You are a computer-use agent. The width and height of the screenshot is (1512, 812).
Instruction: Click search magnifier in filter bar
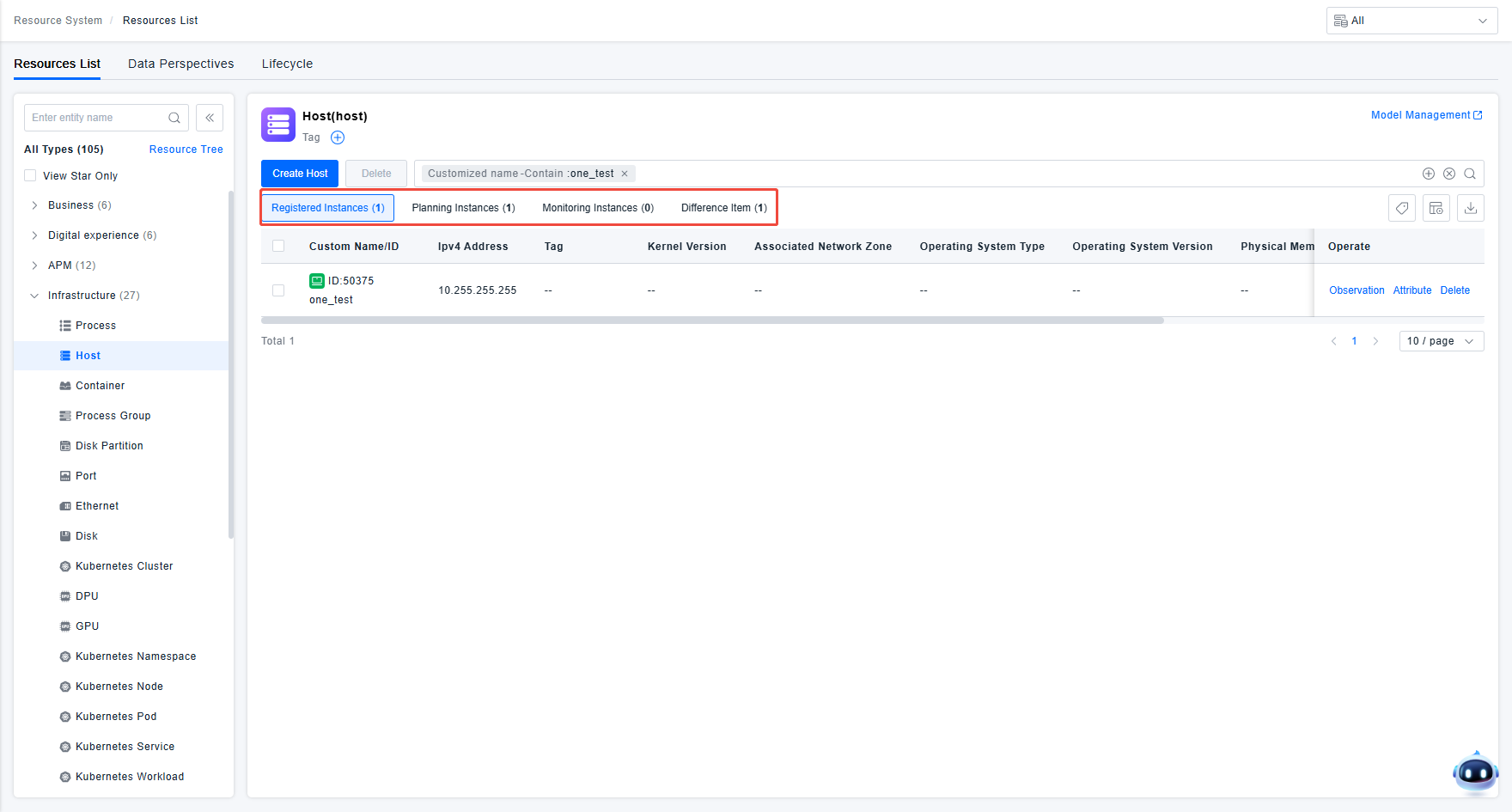pos(1470,174)
